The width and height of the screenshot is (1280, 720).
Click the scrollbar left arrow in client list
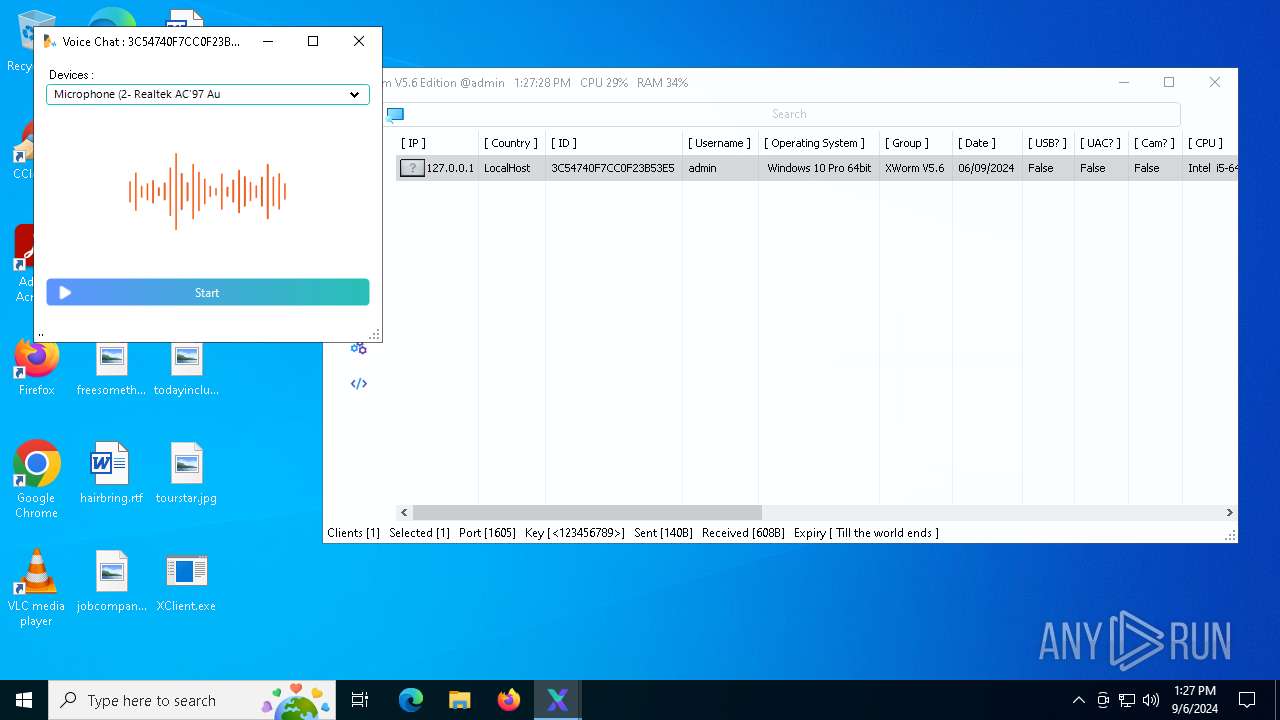[404, 512]
